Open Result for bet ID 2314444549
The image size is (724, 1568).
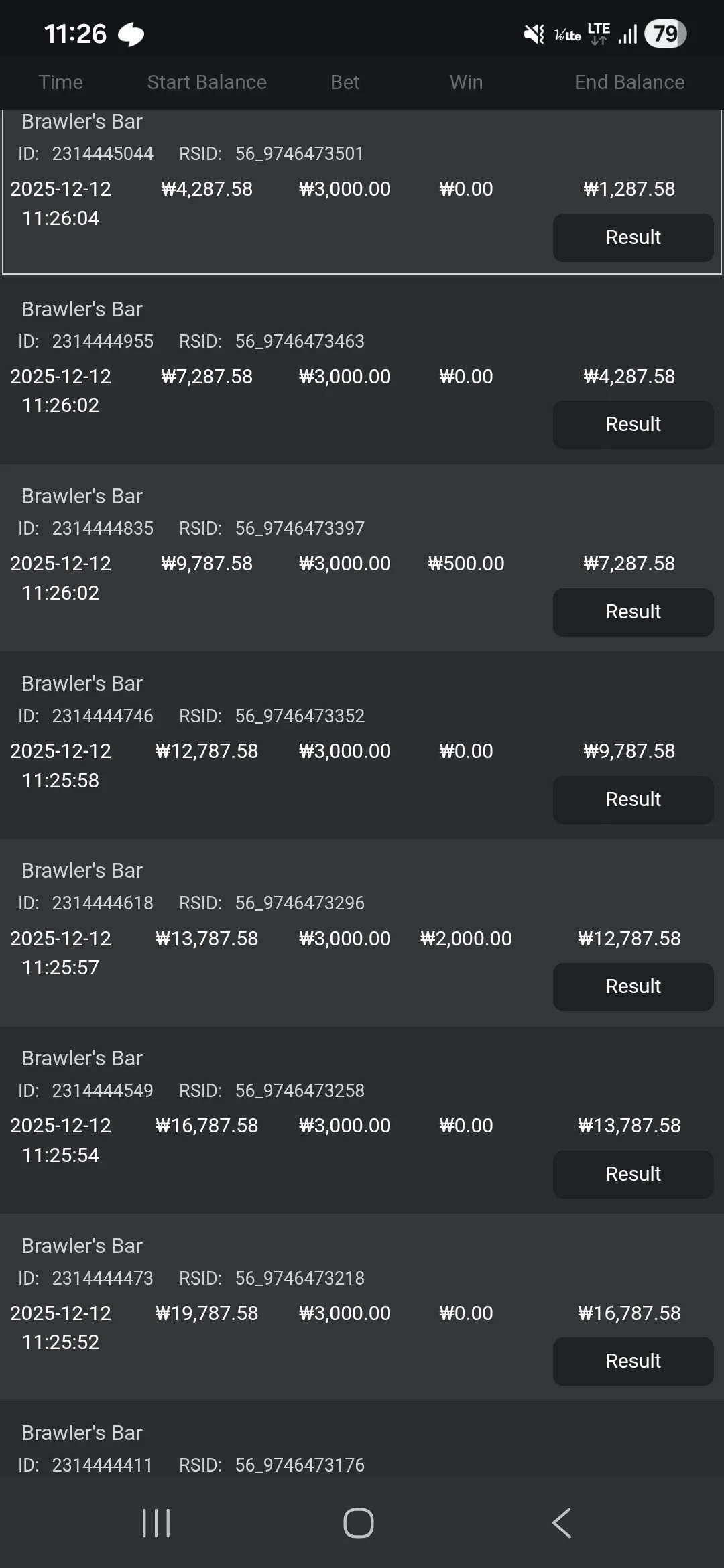[x=633, y=1174]
